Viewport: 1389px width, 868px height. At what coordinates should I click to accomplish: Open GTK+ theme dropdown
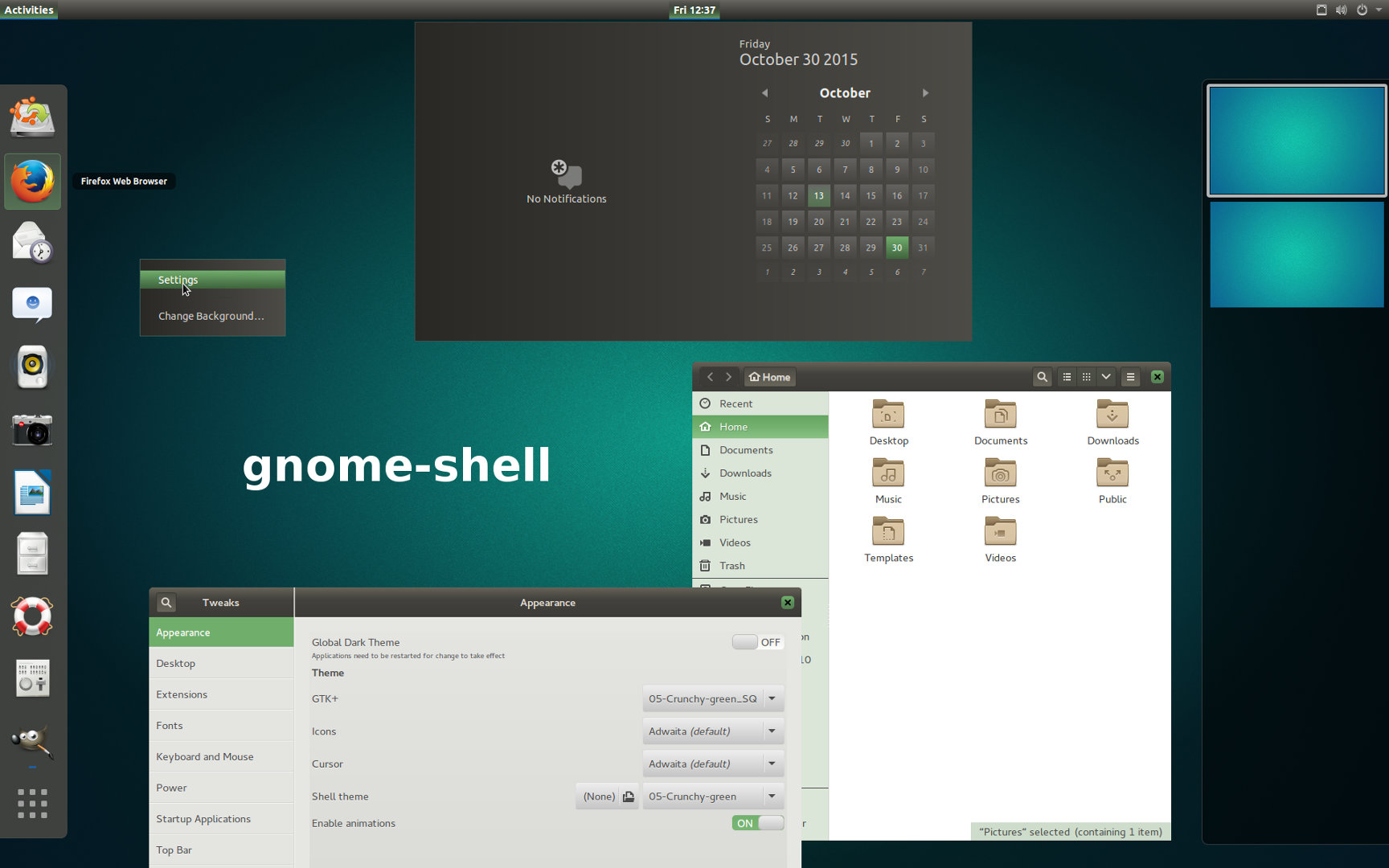coord(713,698)
